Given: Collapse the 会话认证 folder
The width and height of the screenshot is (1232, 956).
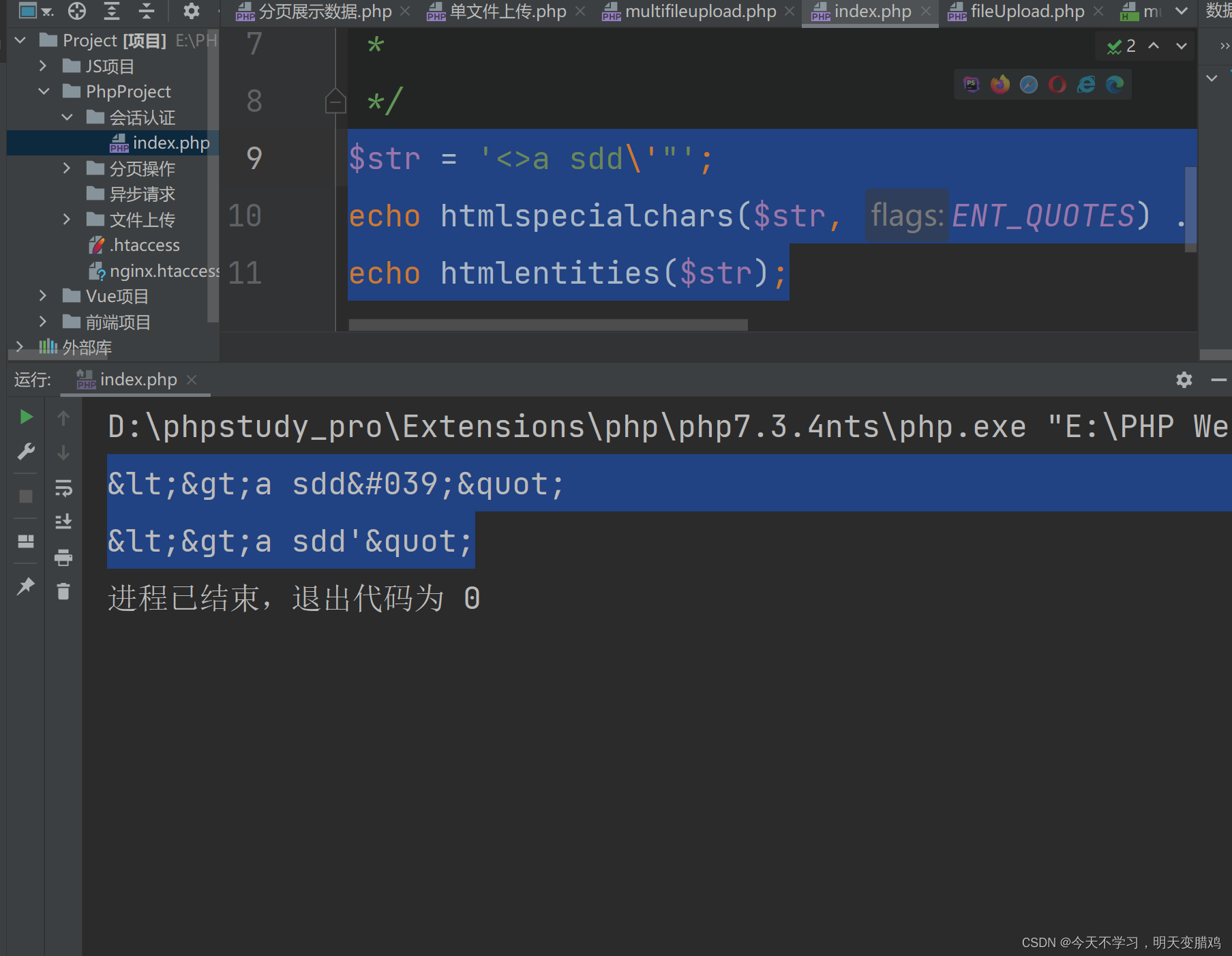Looking at the screenshot, I should 67,117.
